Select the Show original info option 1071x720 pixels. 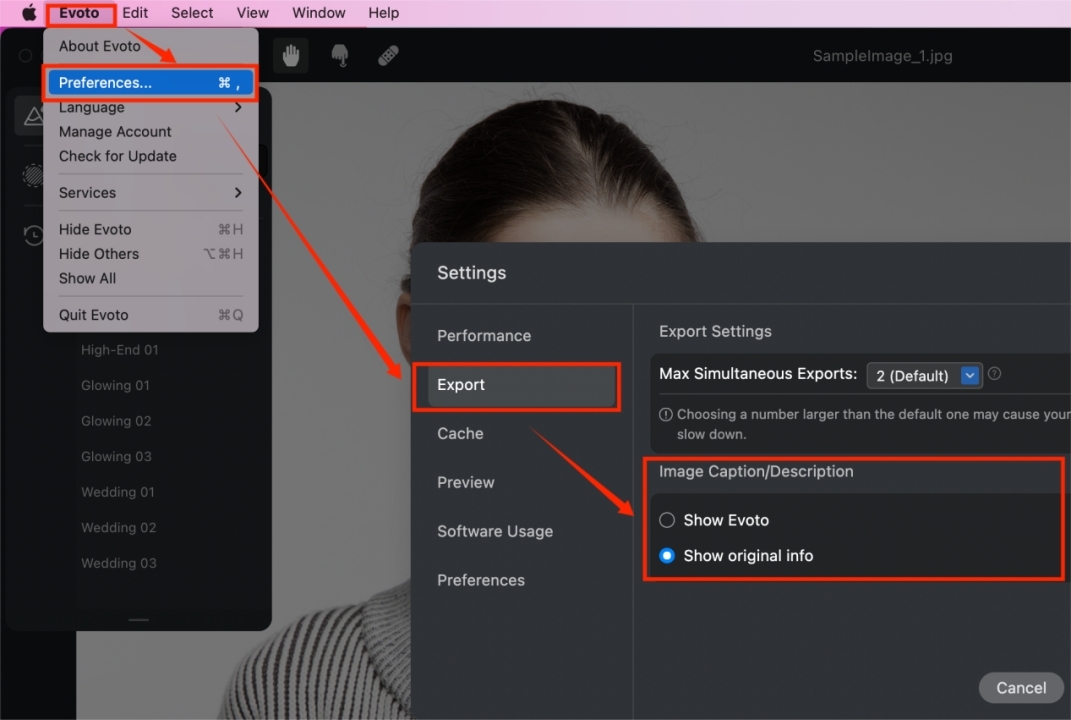pyautogui.click(x=667, y=556)
